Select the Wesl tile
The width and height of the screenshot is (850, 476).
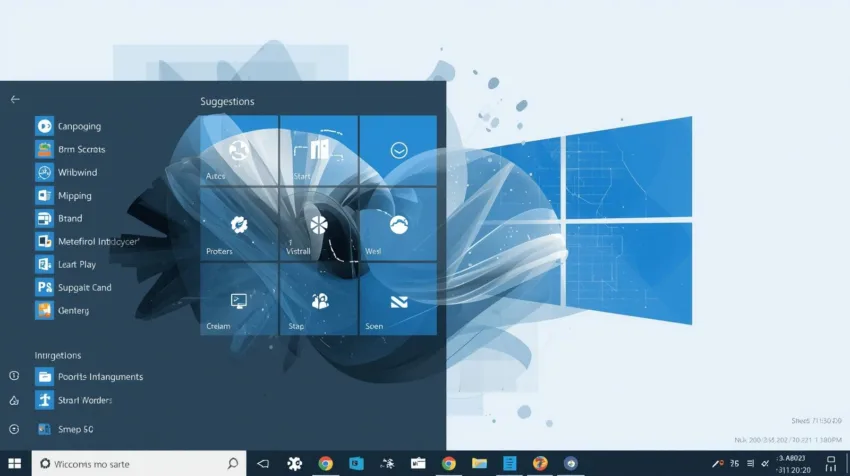coord(398,226)
